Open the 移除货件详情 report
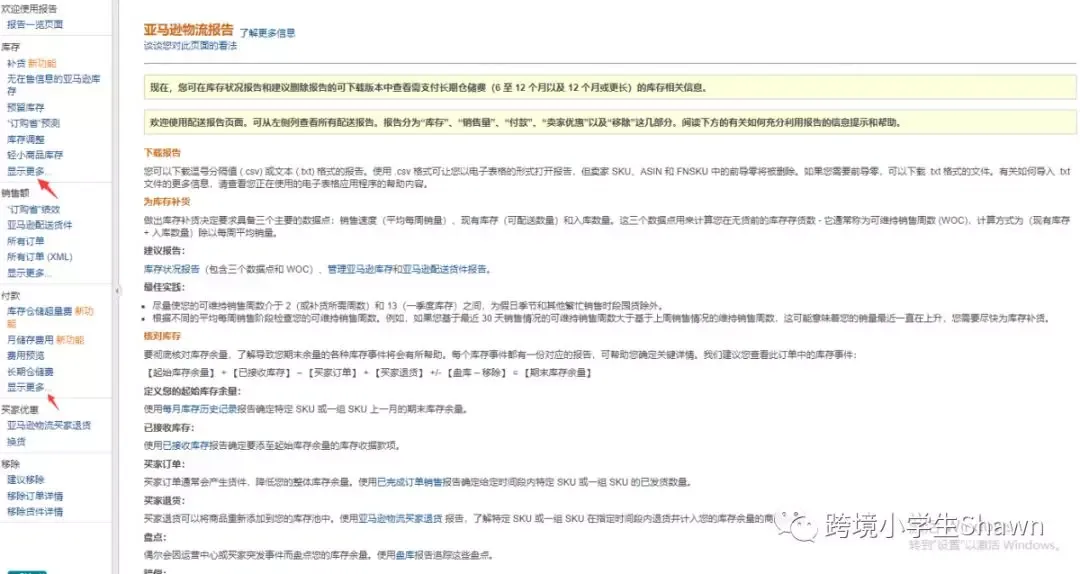 [34, 511]
